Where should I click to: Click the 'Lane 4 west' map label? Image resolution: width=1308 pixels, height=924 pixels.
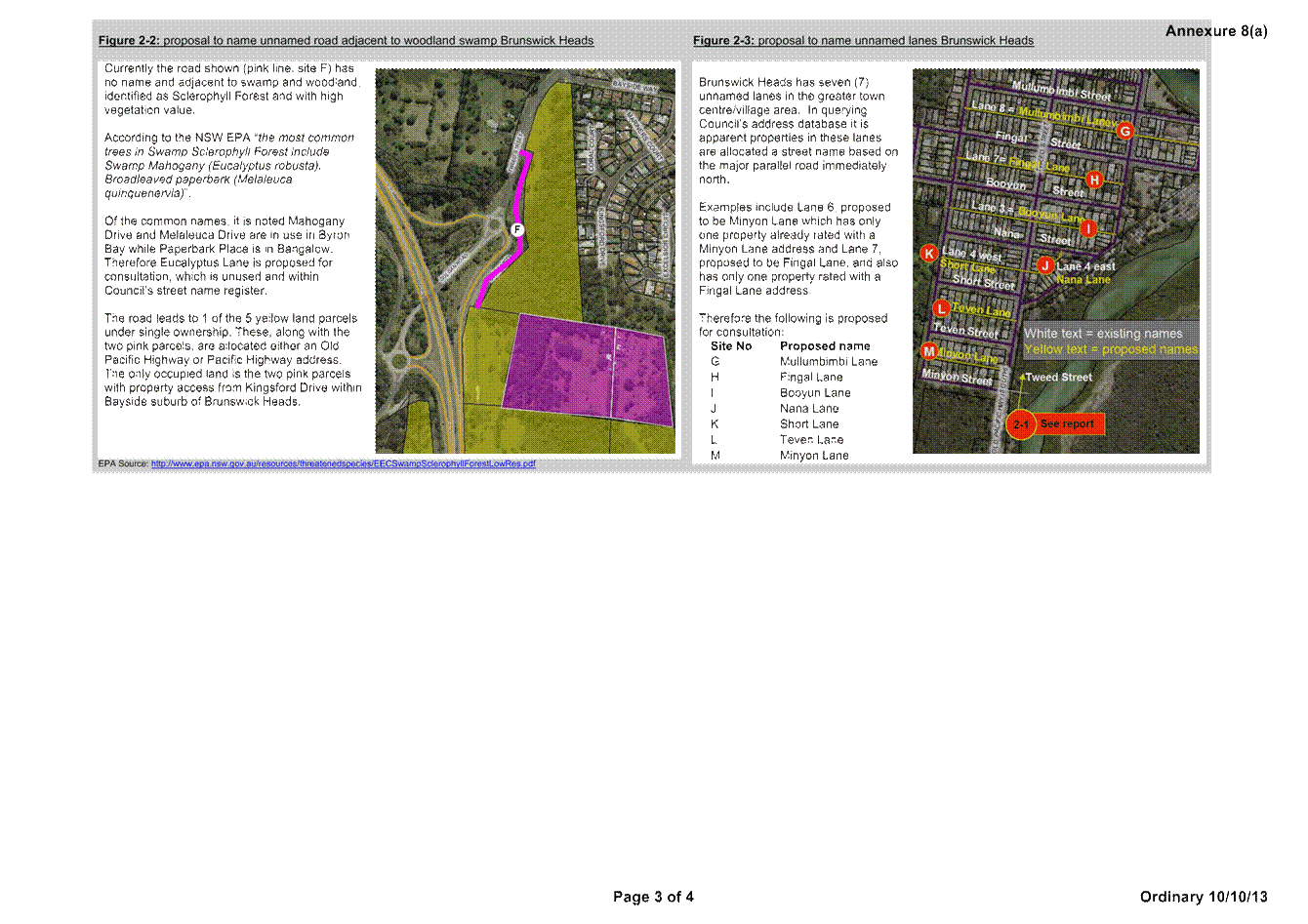[x=971, y=254]
